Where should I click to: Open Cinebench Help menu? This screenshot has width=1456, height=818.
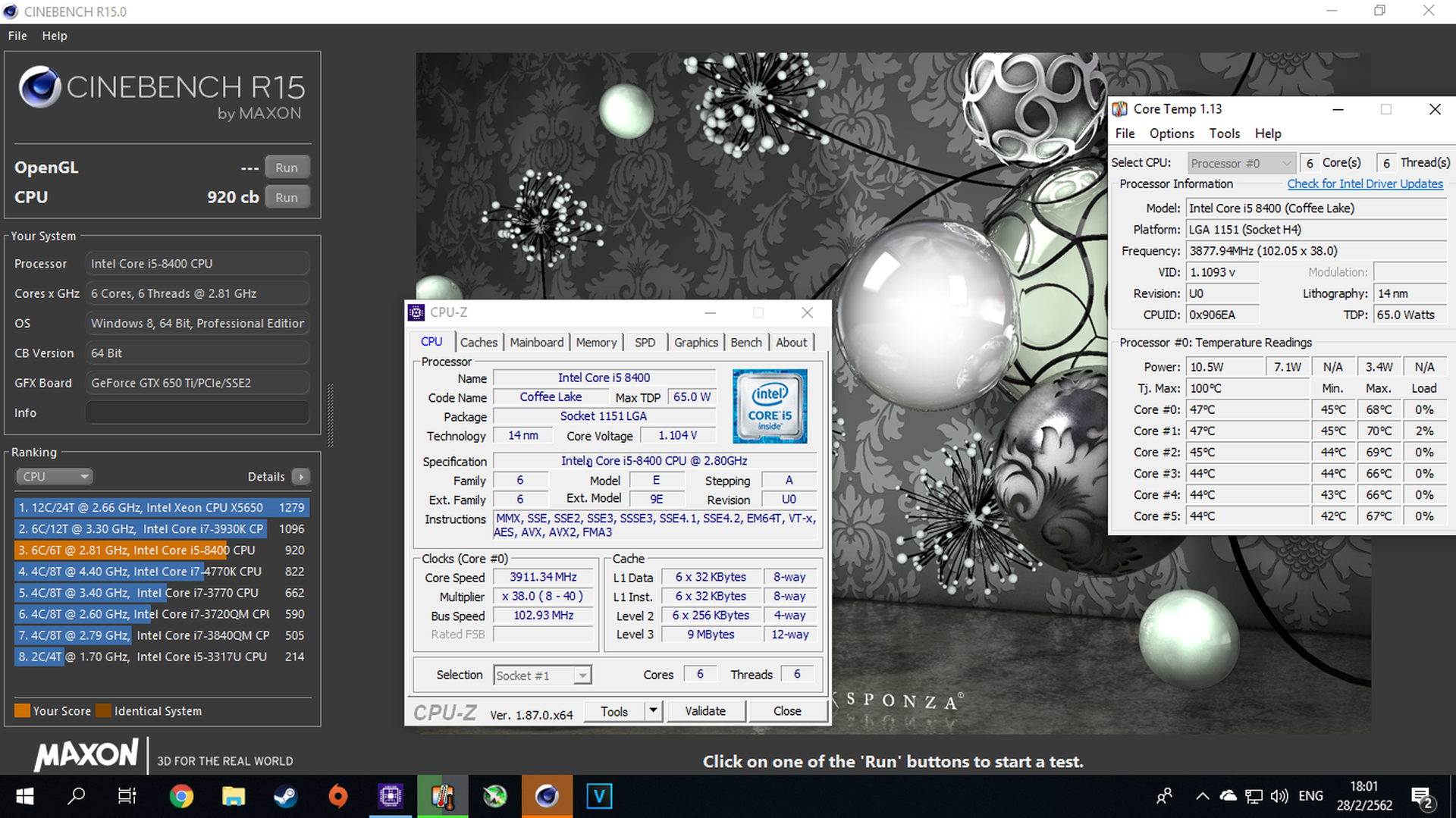(55, 36)
